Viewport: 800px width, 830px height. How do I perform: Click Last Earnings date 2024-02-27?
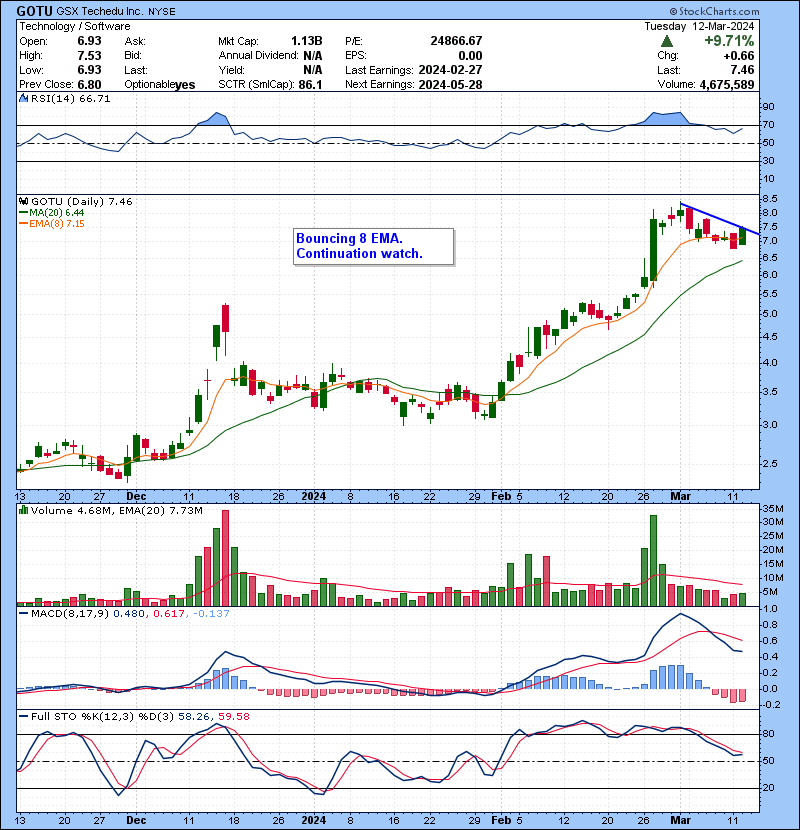(450, 70)
